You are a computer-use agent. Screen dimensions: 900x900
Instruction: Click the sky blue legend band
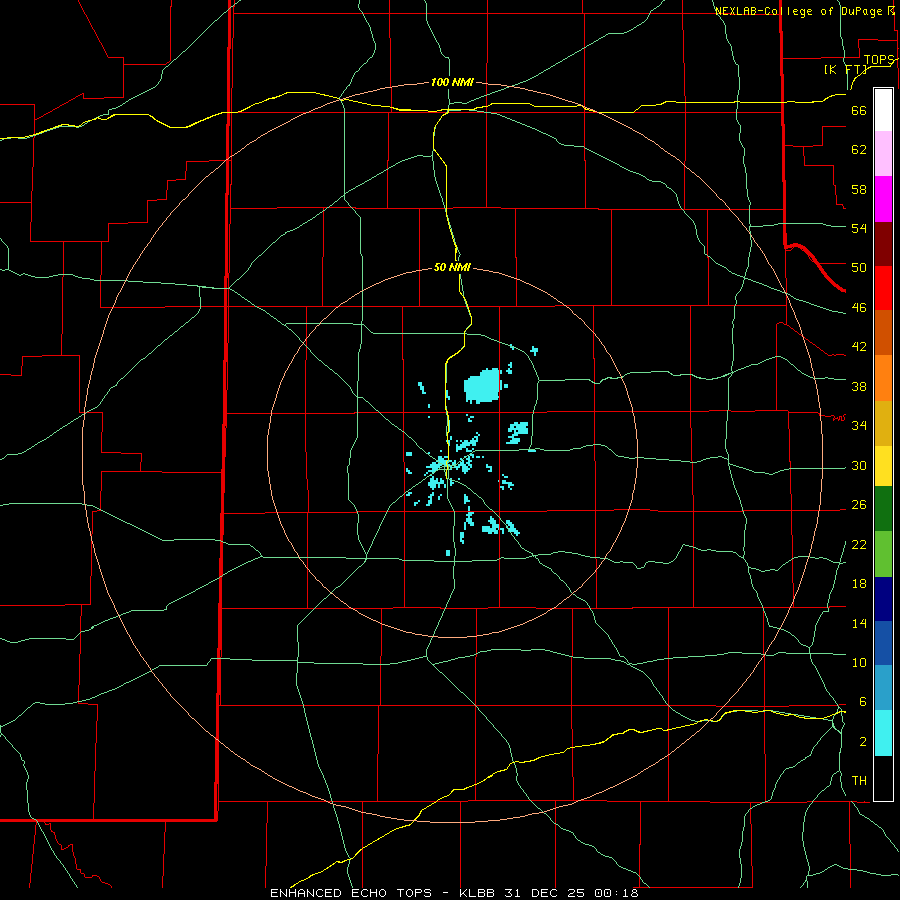point(883,688)
